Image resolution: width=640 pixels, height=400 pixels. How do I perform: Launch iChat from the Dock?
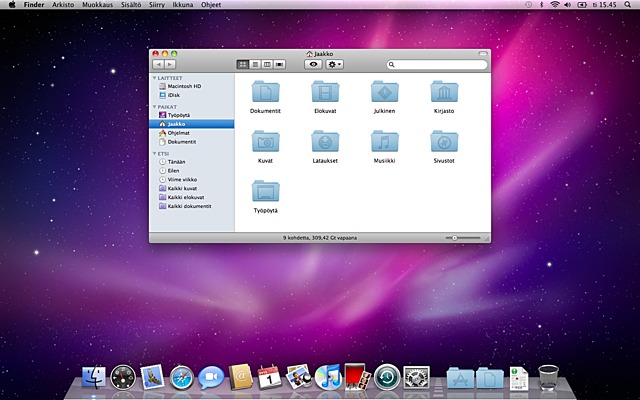tap(211, 377)
